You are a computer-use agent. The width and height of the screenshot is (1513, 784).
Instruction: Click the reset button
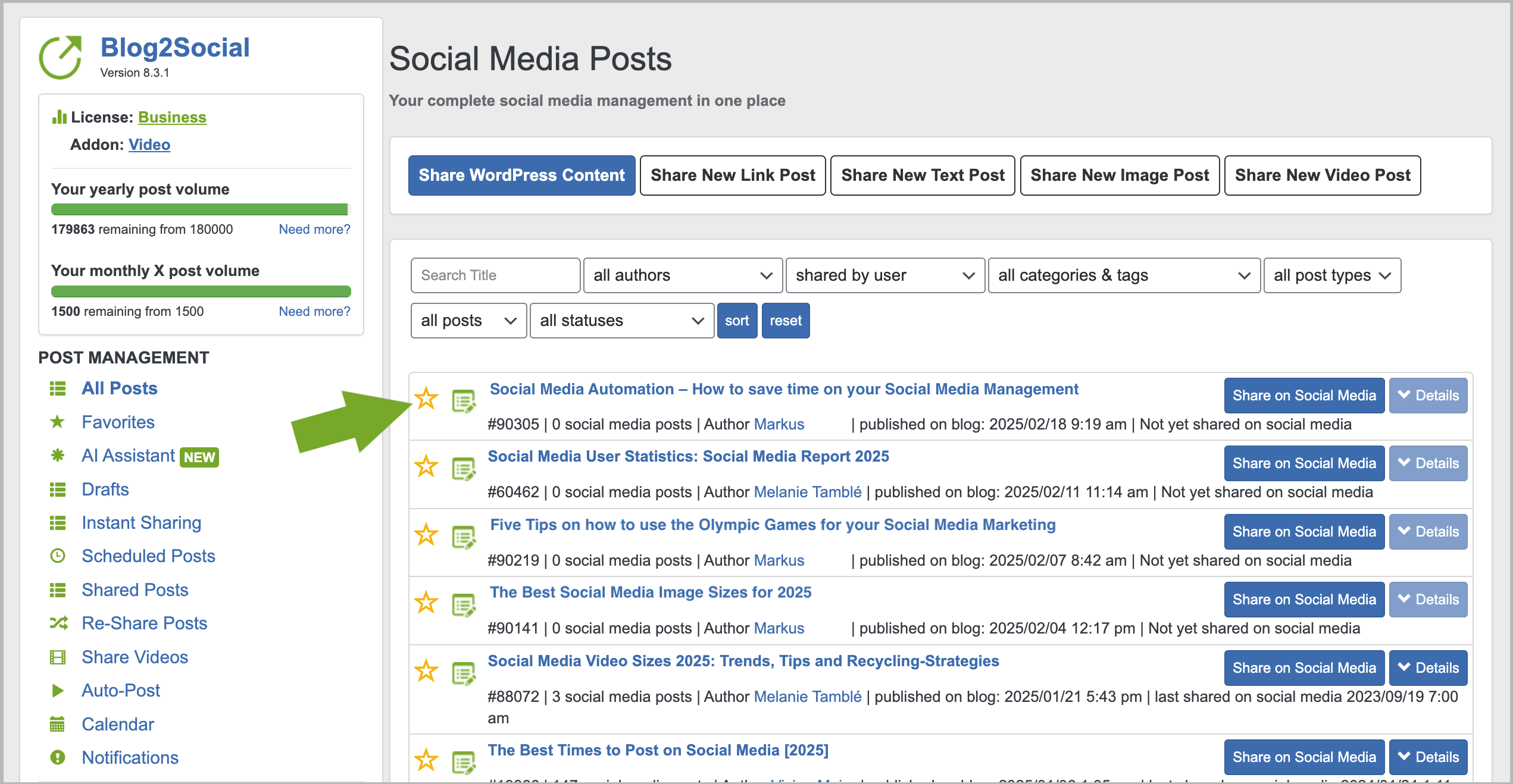pyautogui.click(x=786, y=321)
